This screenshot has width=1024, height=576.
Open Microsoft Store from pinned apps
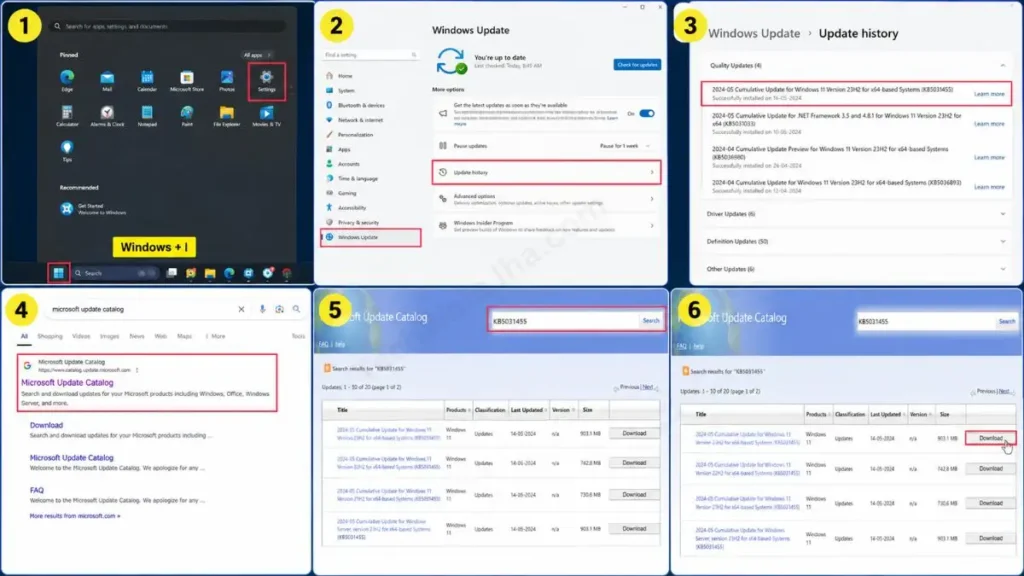pos(187,81)
